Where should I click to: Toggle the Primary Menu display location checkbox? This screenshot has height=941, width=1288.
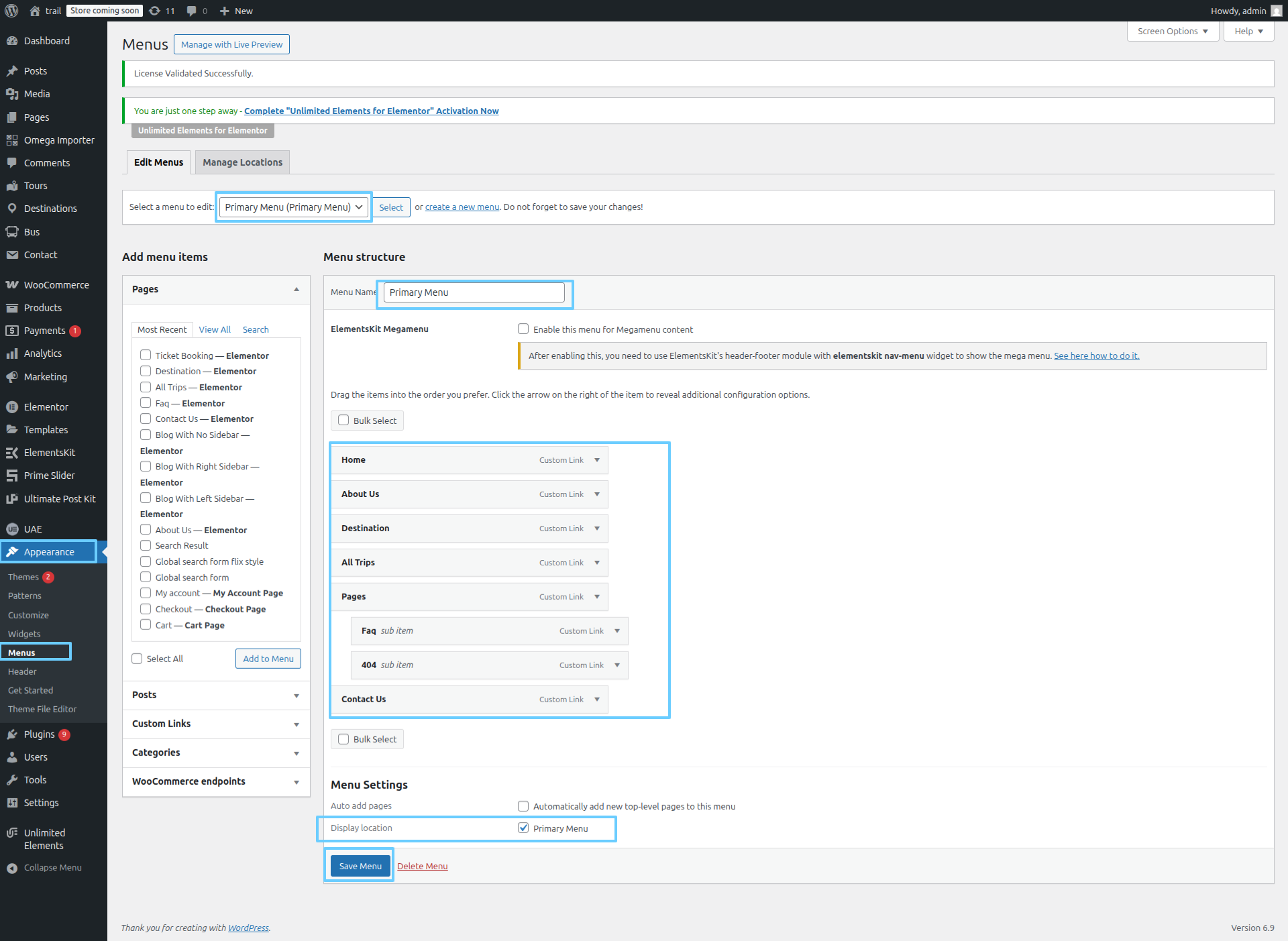pyautogui.click(x=523, y=828)
